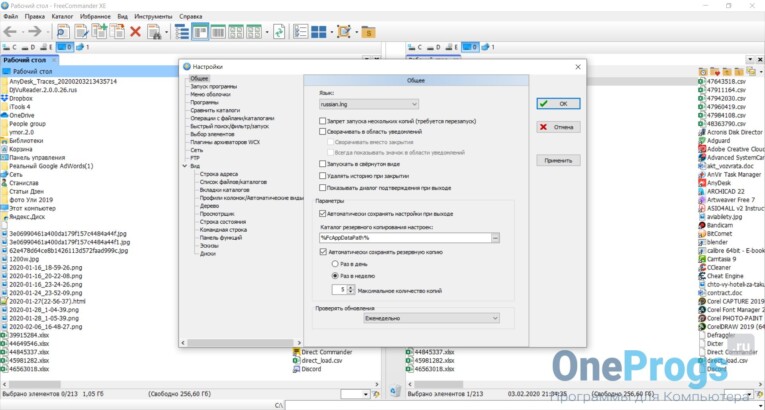Click the favorites heart folder icon in right panel
The image size is (765, 410).
click(x=715, y=72)
